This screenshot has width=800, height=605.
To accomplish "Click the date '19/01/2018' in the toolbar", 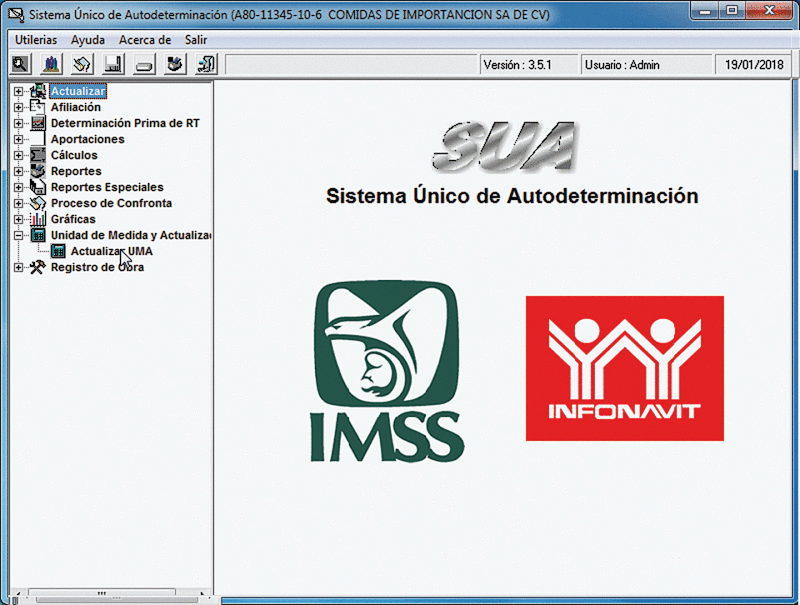I will [x=754, y=65].
